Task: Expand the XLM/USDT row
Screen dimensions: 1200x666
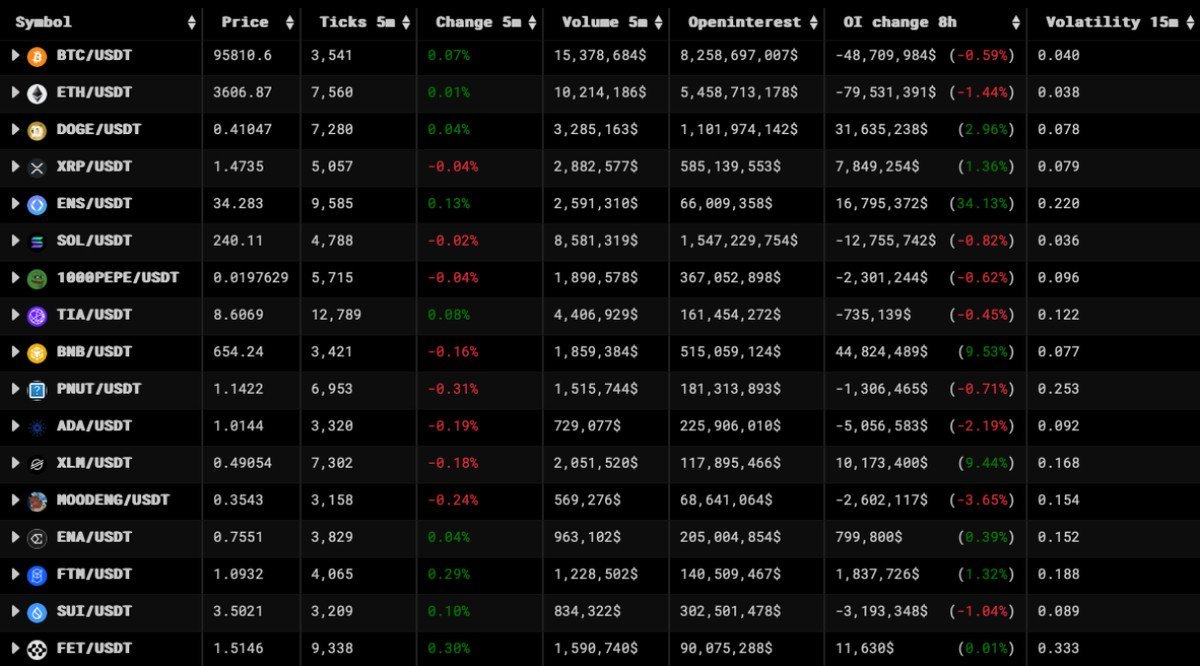Action: 15,462
